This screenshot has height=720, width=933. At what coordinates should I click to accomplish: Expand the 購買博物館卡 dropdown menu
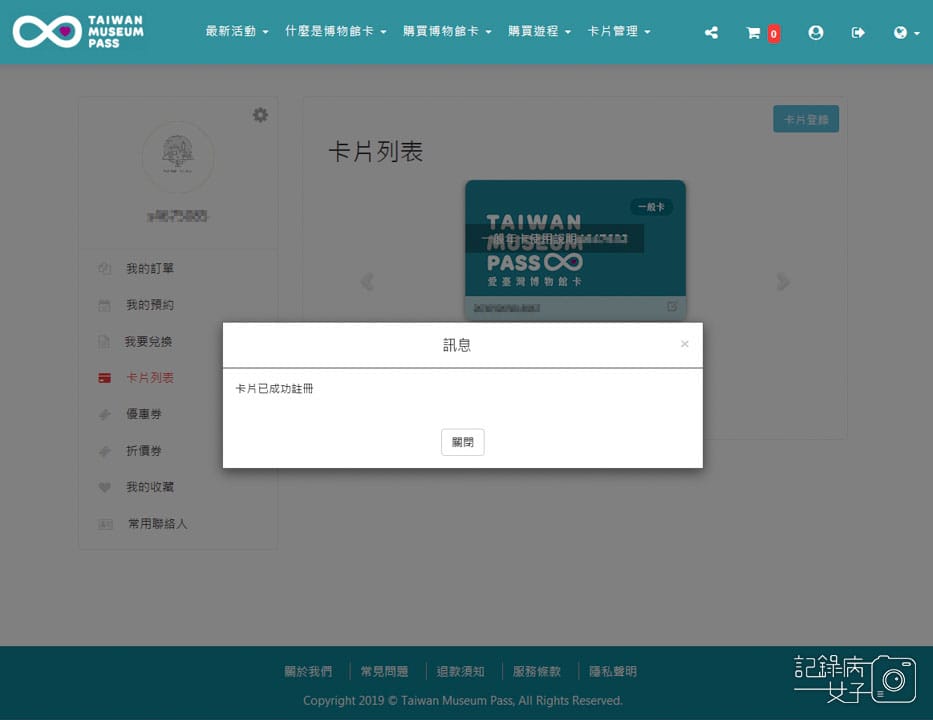(447, 32)
